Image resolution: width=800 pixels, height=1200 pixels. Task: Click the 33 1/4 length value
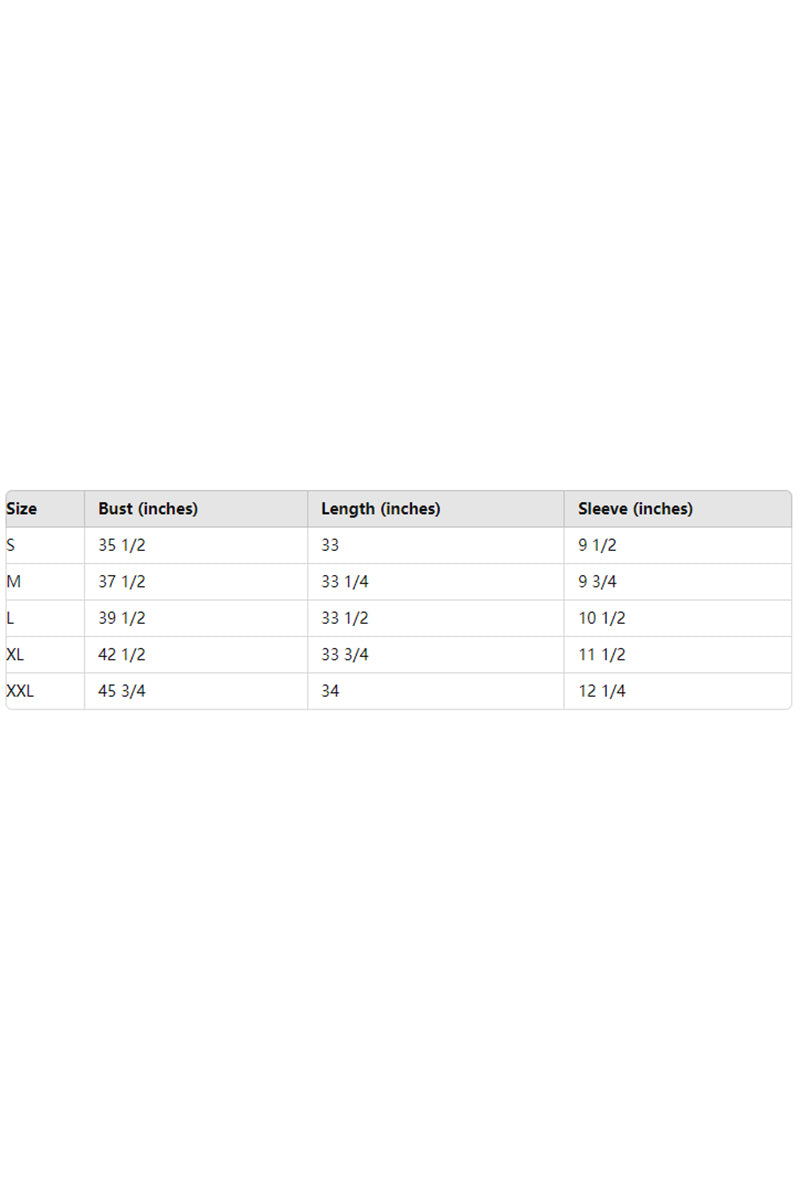(x=345, y=582)
